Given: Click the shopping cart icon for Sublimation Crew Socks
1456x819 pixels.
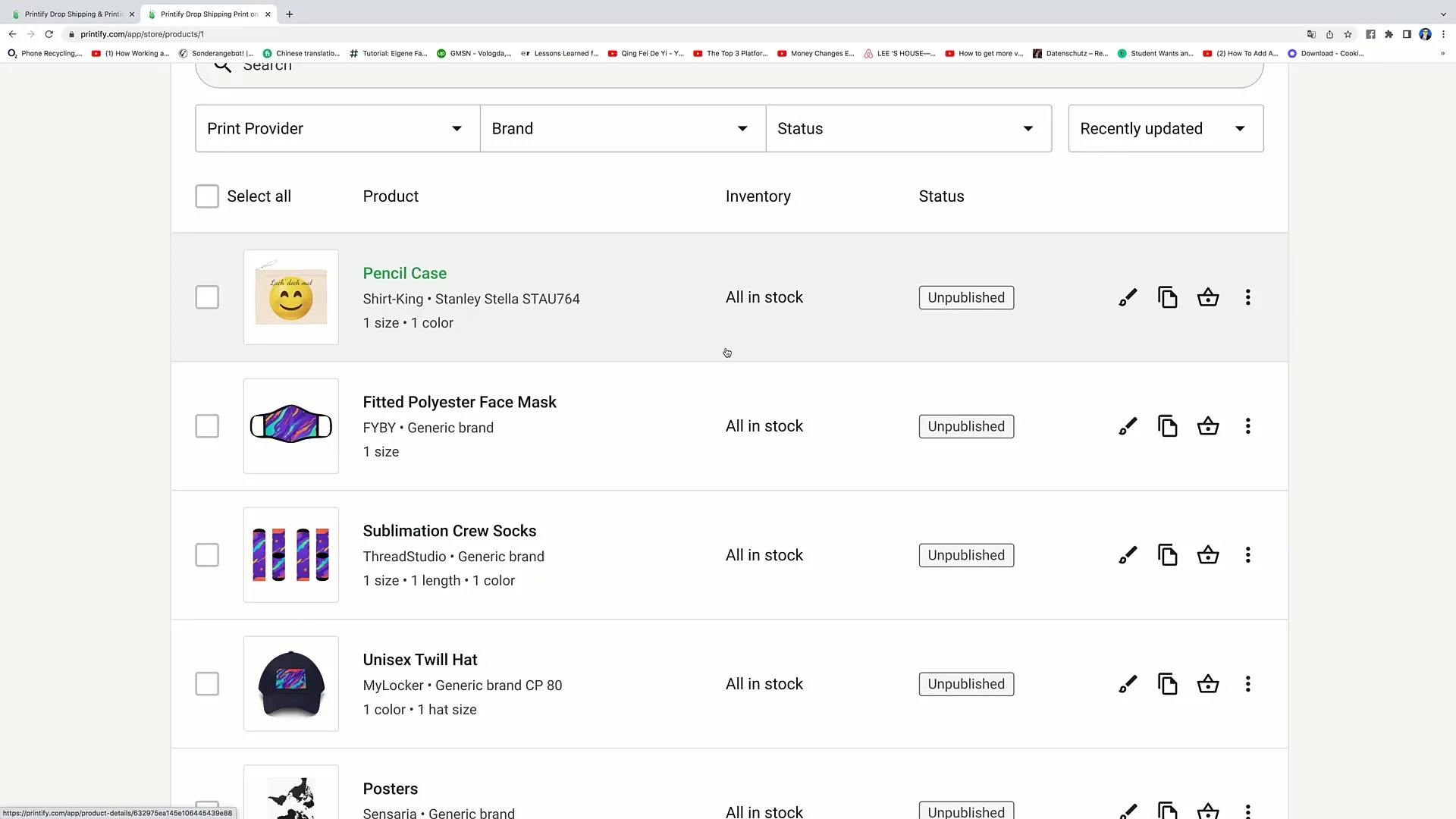Looking at the screenshot, I should tap(1208, 555).
